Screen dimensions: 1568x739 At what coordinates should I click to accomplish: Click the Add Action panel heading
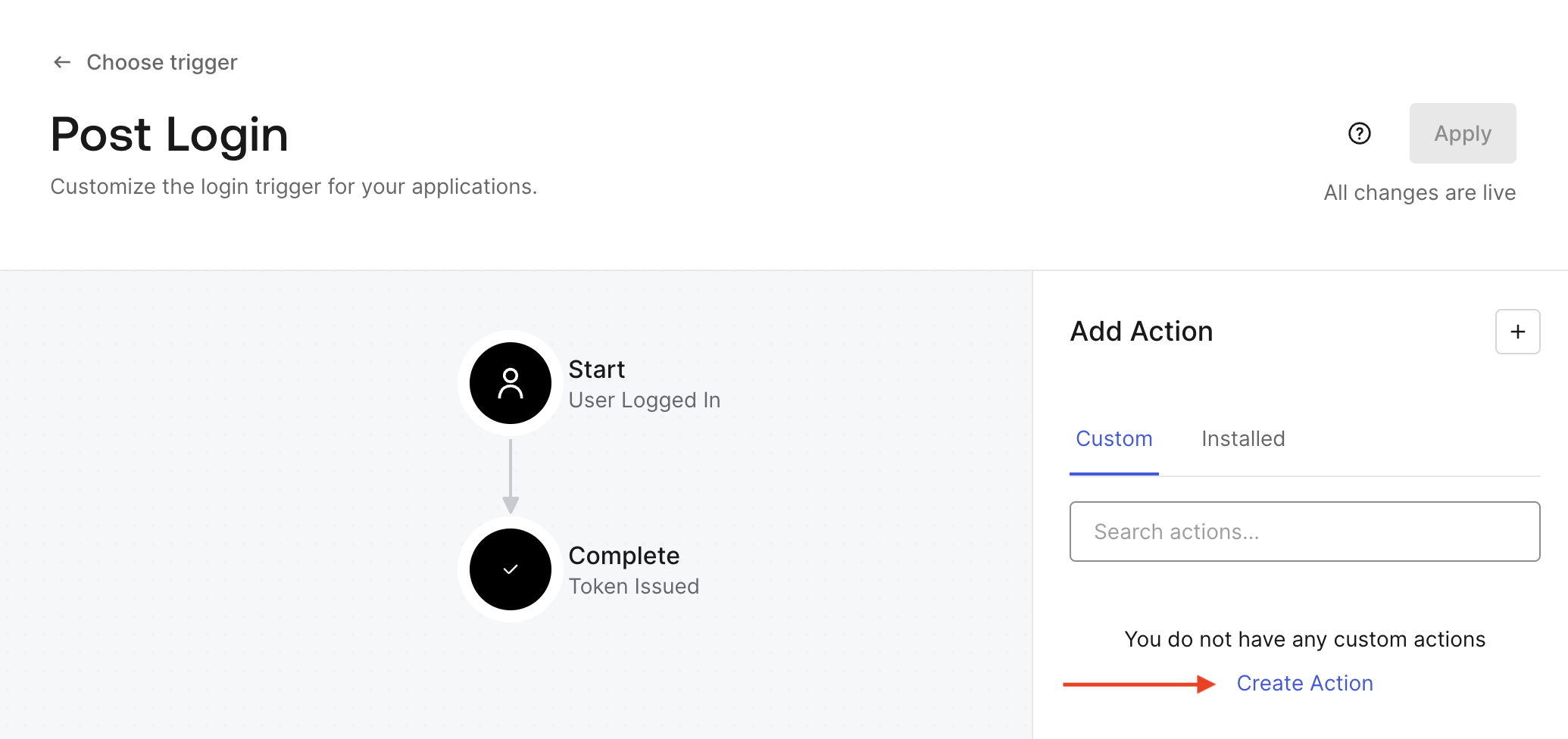(x=1142, y=332)
